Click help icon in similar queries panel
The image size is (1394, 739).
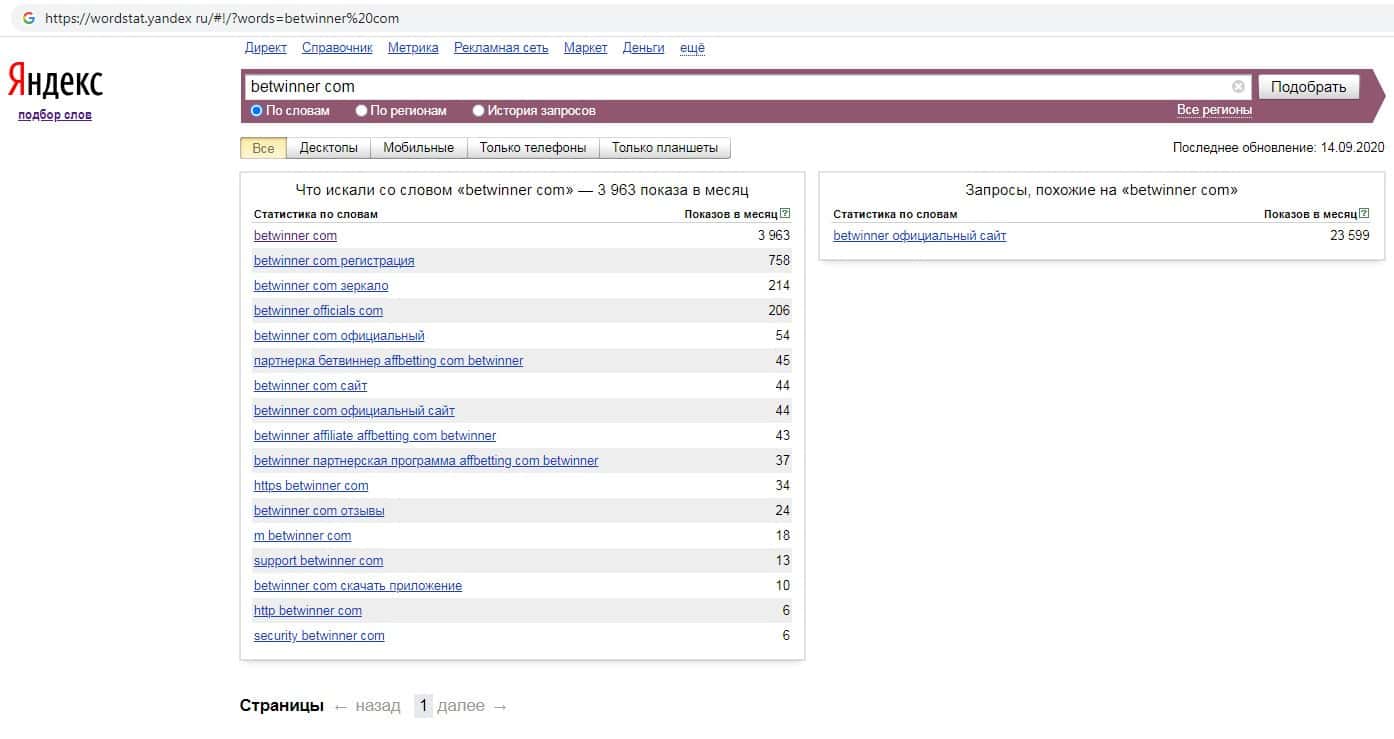(x=1364, y=213)
